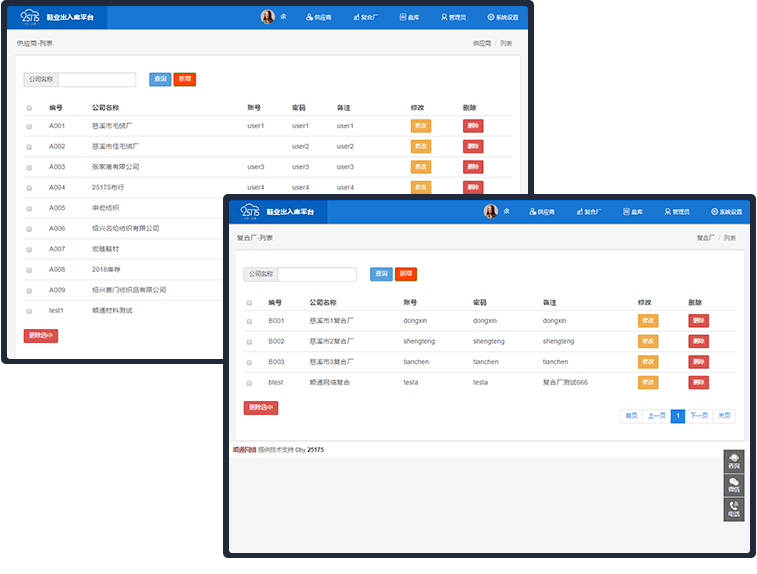The image size is (757, 574).
Task: Open the 微信 WeChat floating icon
Action: tap(734, 485)
